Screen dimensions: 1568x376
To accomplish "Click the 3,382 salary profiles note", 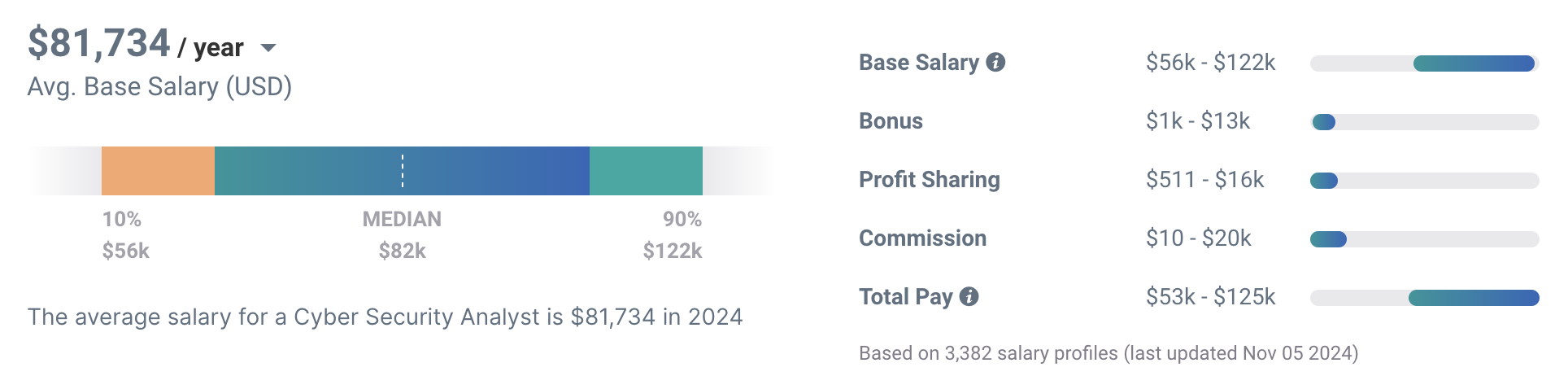I will [x=1108, y=353].
